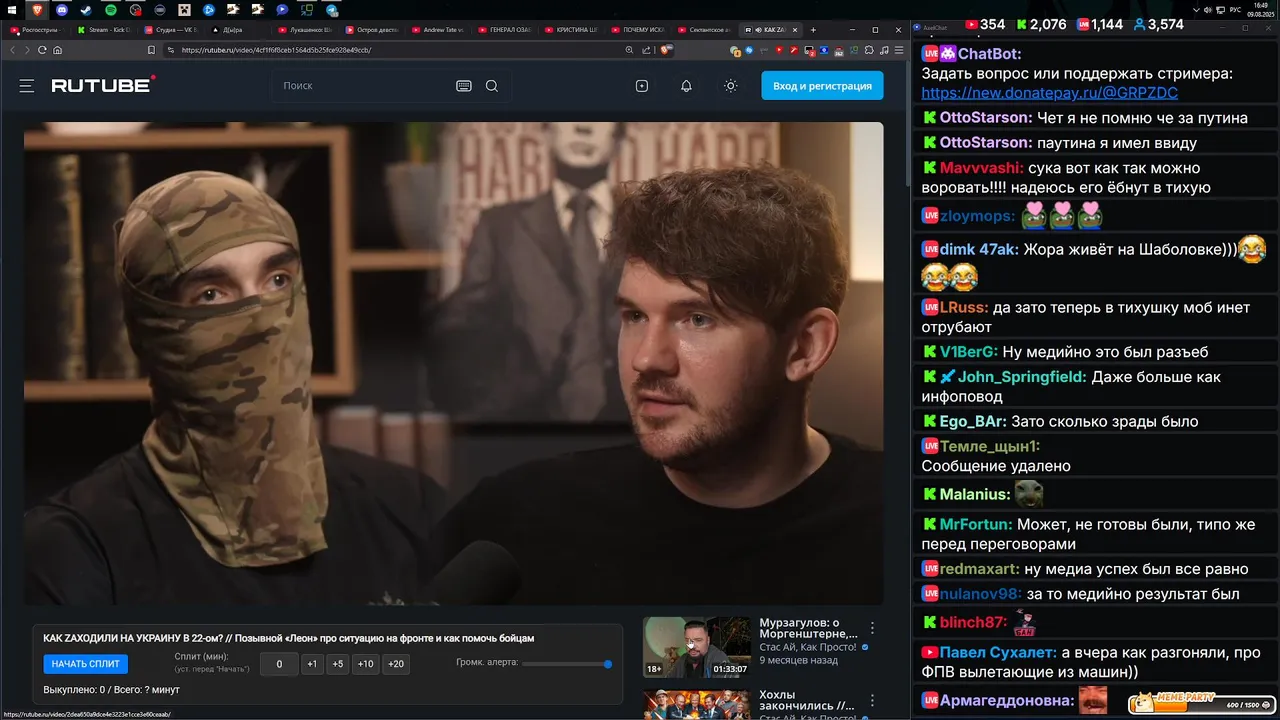1280x720 pixels.
Task: Switch keyboard language РУС indicator
Action: click(1235, 9)
